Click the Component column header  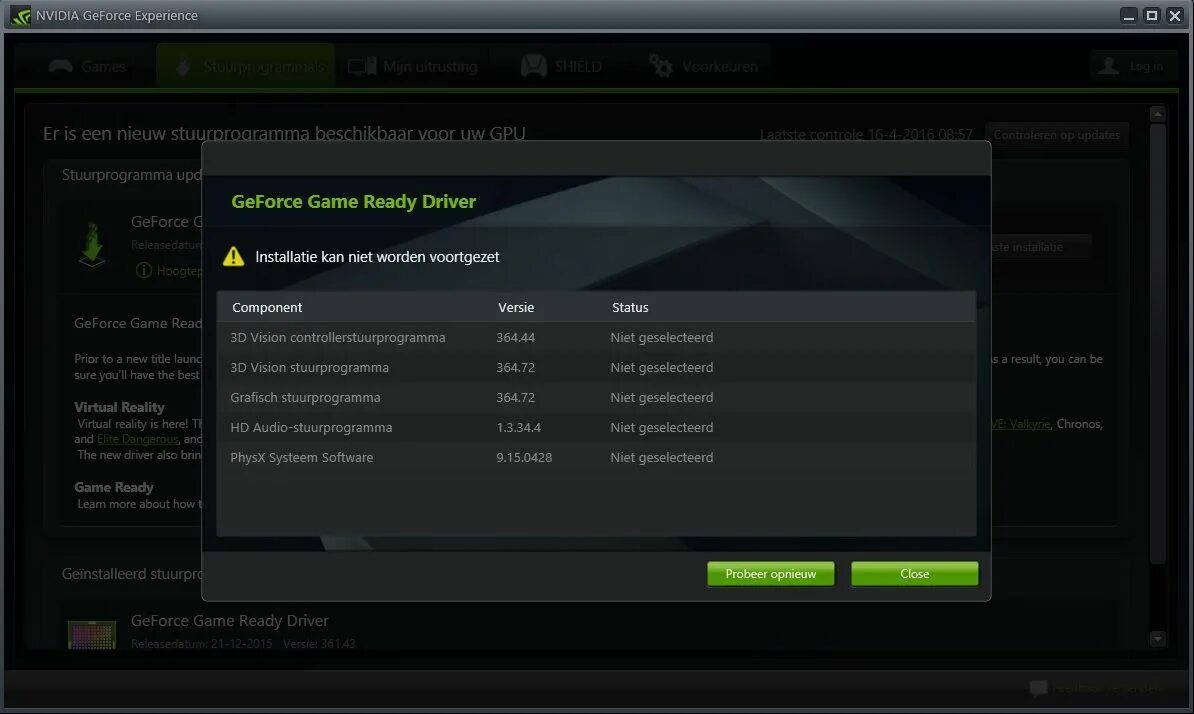[267, 308]
